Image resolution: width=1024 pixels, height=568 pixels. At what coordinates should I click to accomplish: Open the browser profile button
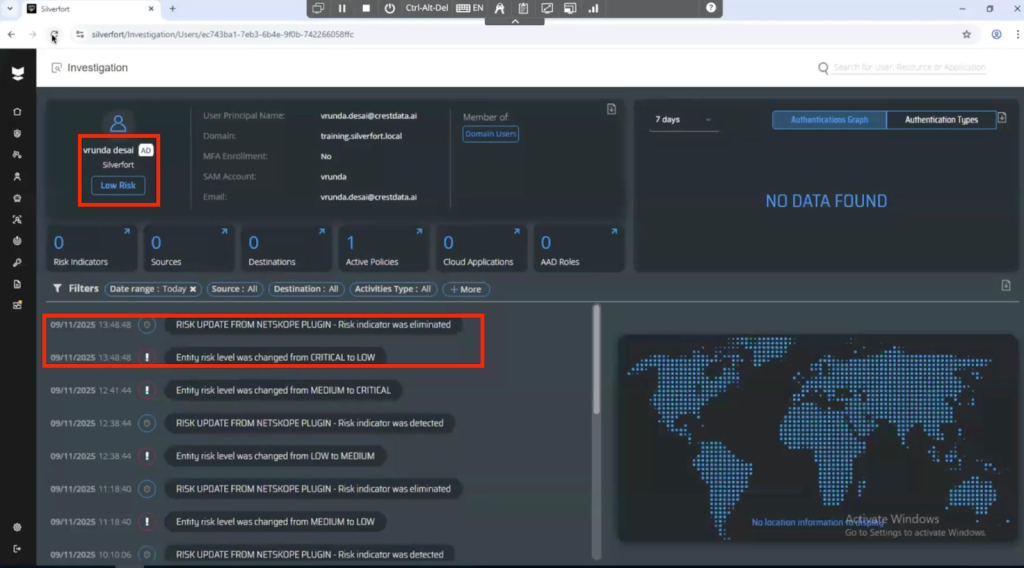996,35
